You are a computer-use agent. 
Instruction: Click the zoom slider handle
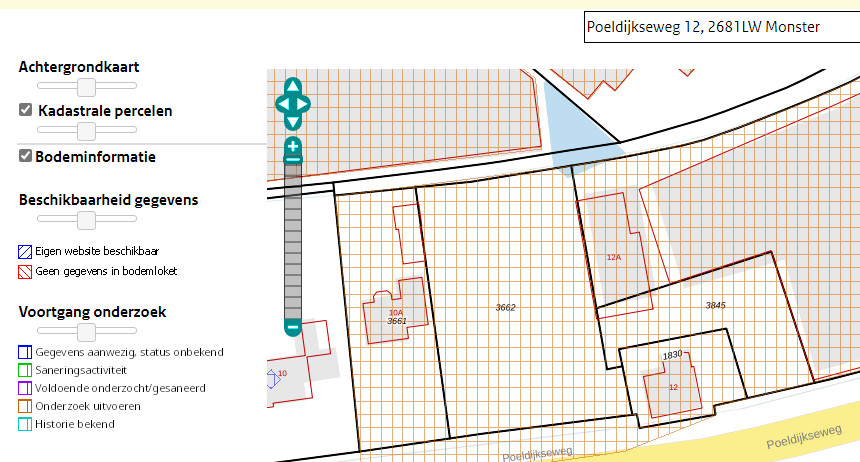pos(293,160)
